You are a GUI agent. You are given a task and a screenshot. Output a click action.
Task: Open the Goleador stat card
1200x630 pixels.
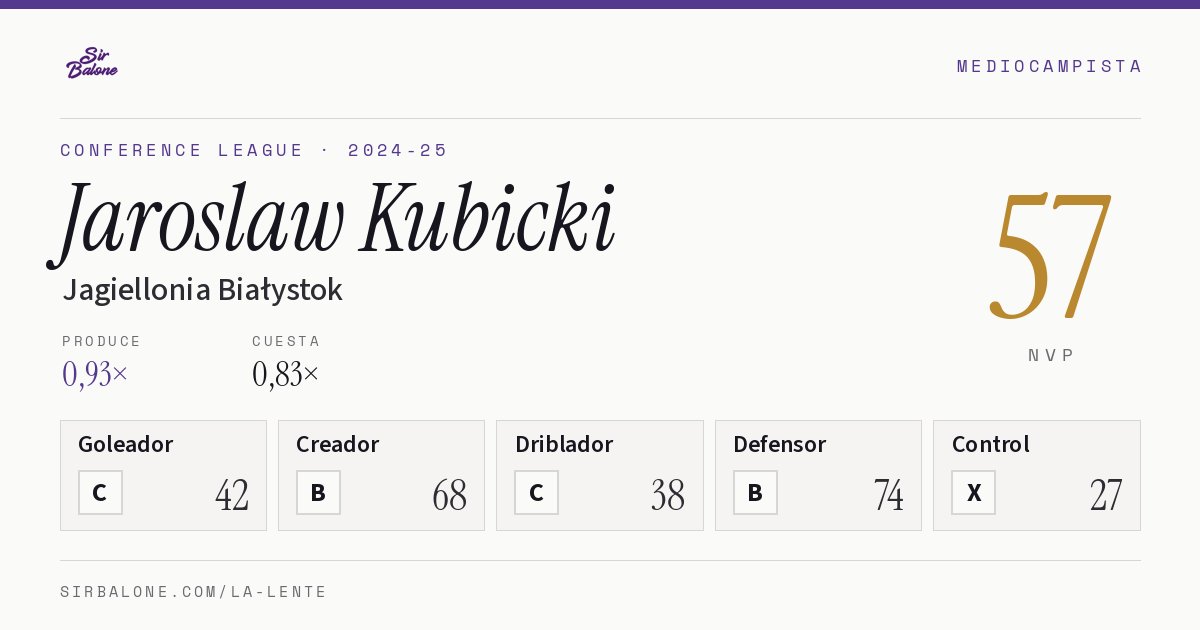(x=163, y=475)
